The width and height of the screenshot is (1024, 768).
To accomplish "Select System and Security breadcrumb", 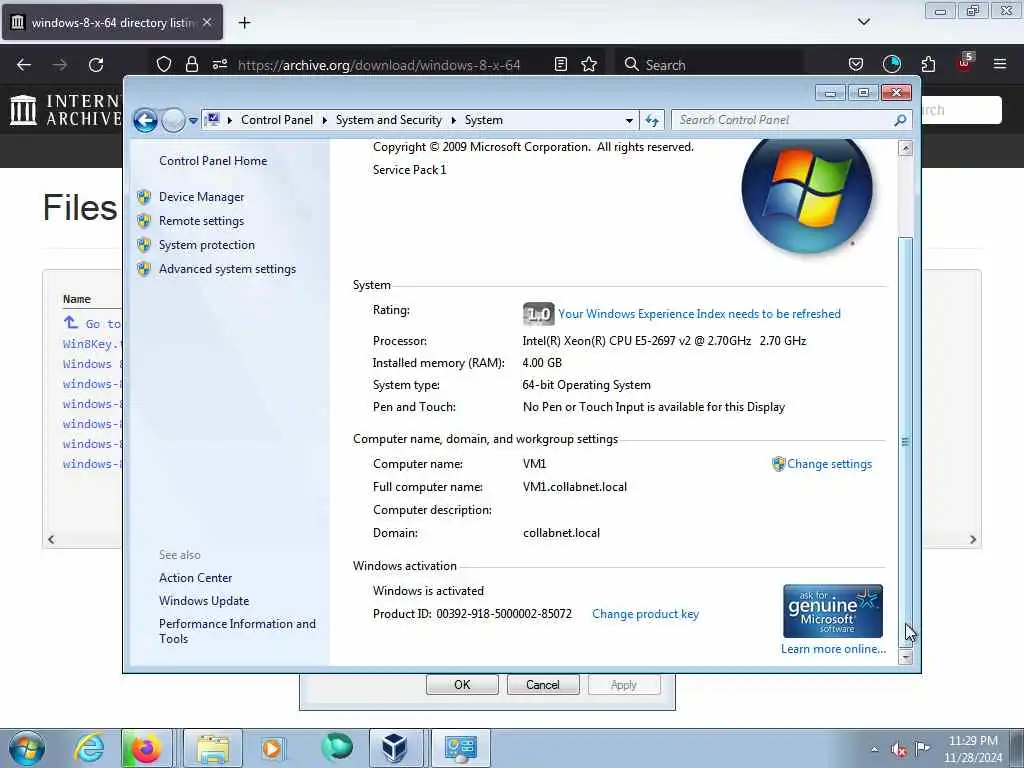I will 389,120.
